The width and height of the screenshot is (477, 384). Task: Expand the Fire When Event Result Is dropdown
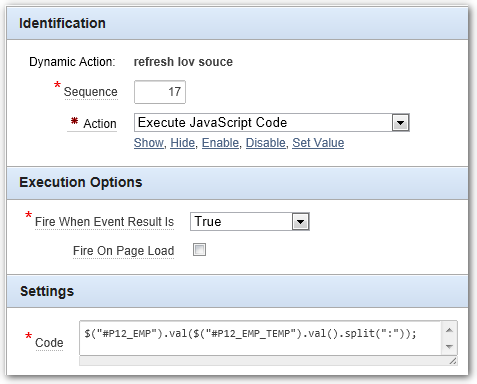(x=300, y=222)
